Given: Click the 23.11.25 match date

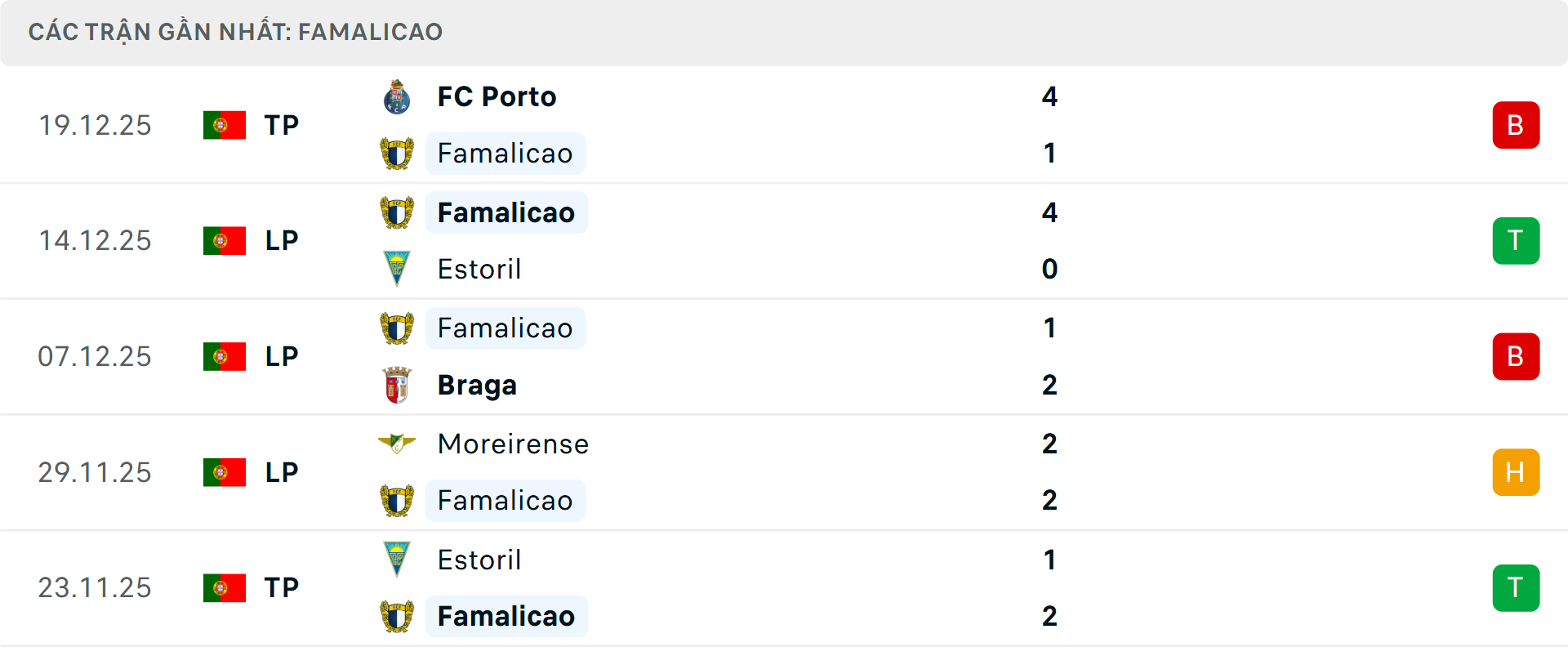Looking at the screenshot, I should pos(95,588).
